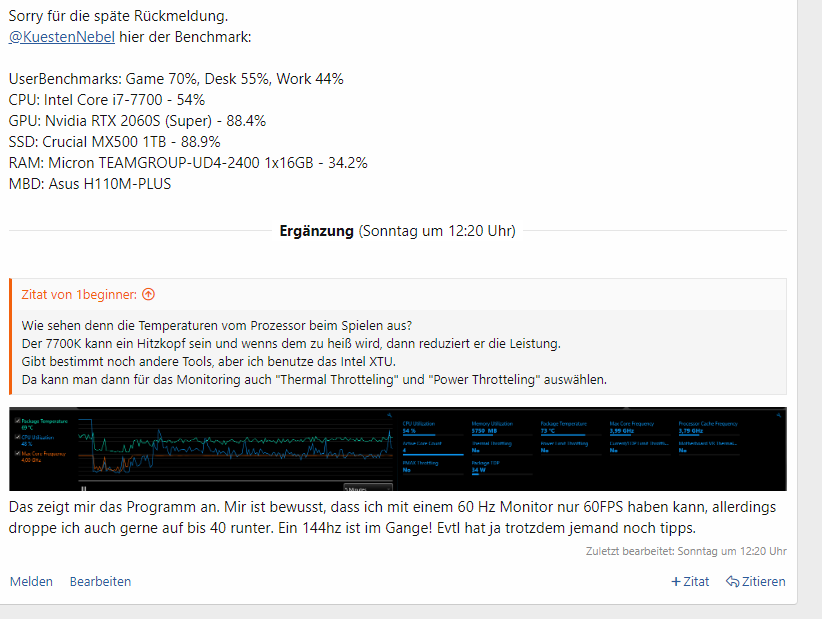Select the 'MBD: Asus H110M-PLUS' line
This screenshot has height=619, width=822.
tap(90, 184)
